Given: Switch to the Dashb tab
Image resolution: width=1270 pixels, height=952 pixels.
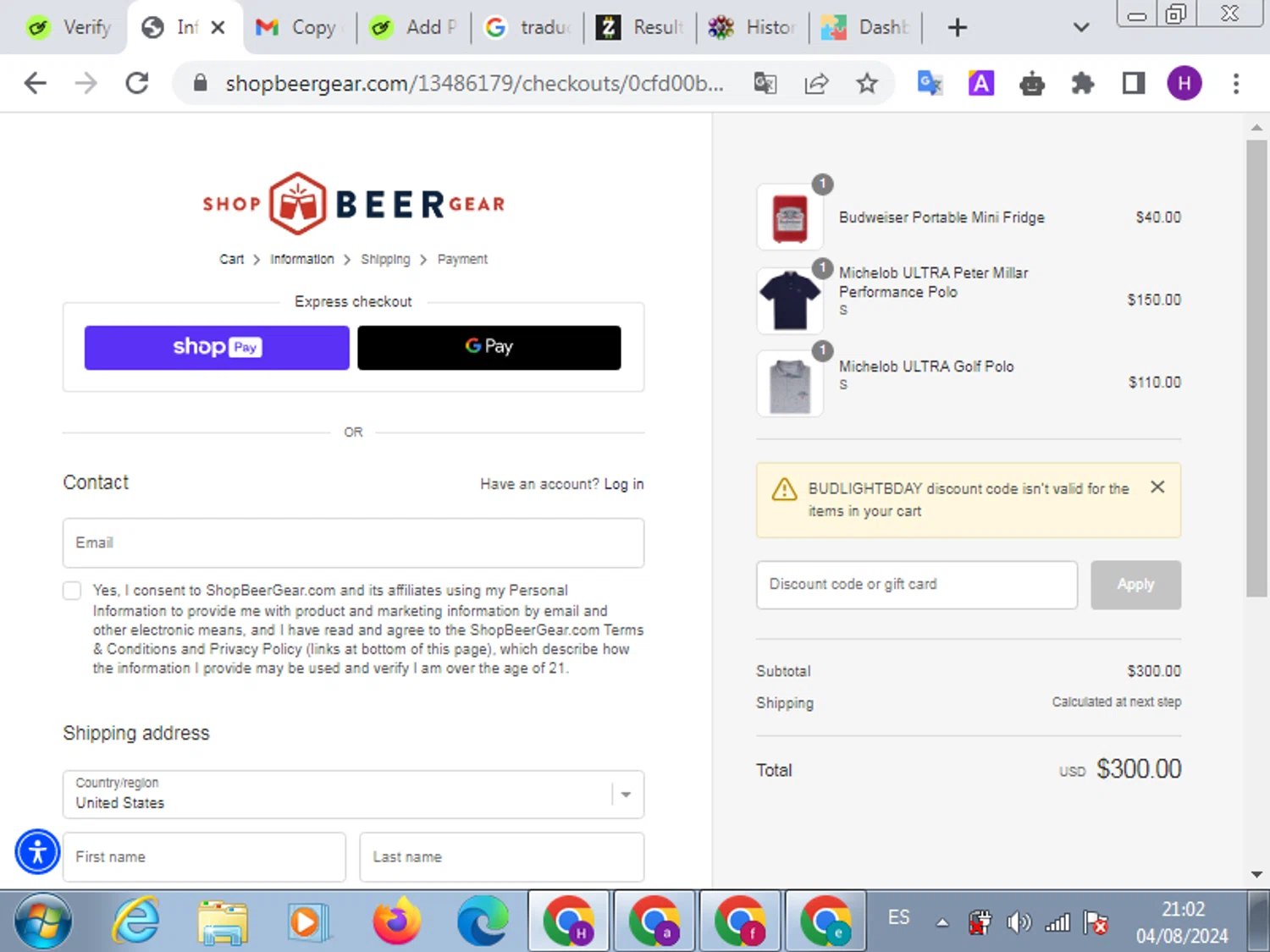Looking at the screenshot, I should pos(865,27).
